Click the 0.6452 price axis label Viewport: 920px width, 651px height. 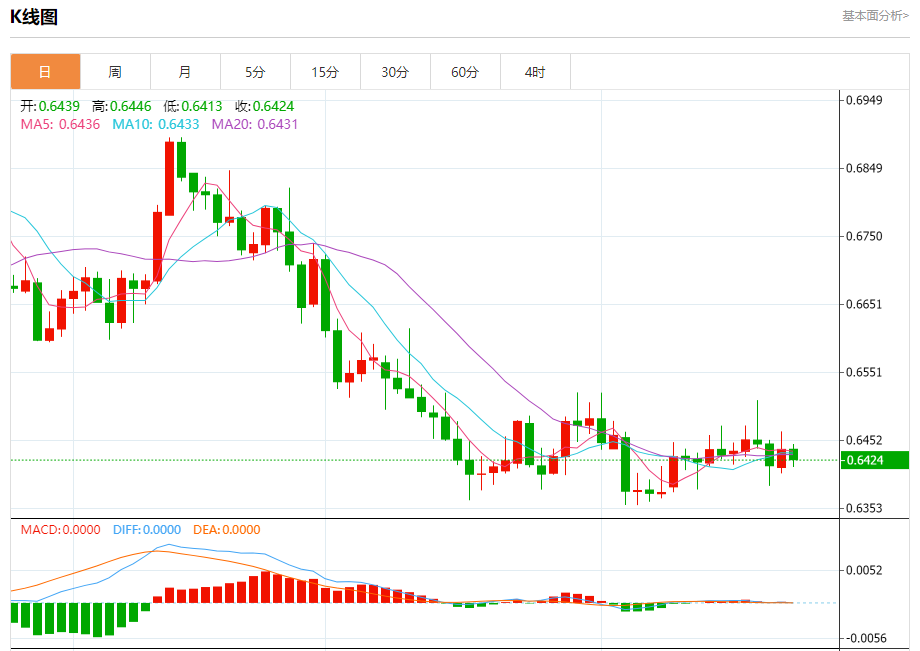(x=864, y=440)
